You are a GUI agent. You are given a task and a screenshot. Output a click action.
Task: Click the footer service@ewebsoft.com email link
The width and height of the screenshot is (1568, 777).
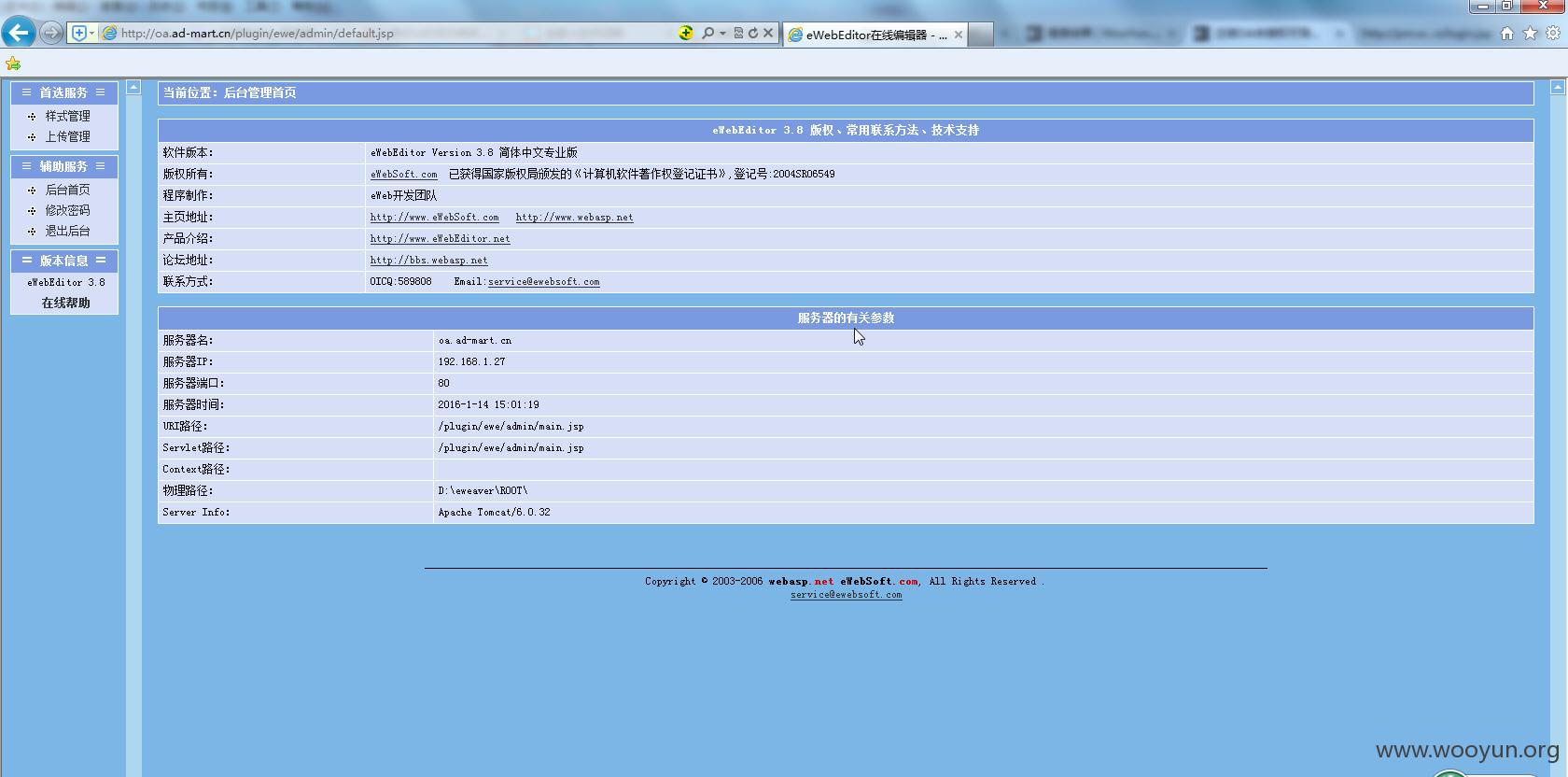846,594
